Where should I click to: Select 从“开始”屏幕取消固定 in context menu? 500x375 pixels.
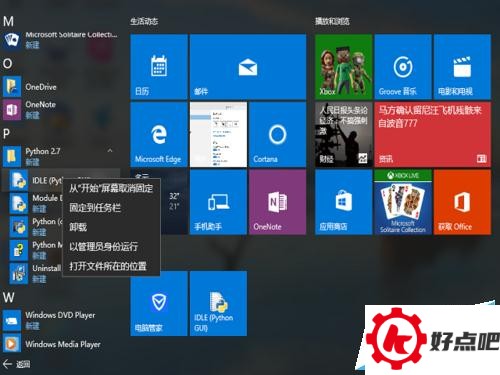pyautogui.click(x=111, y=188)
